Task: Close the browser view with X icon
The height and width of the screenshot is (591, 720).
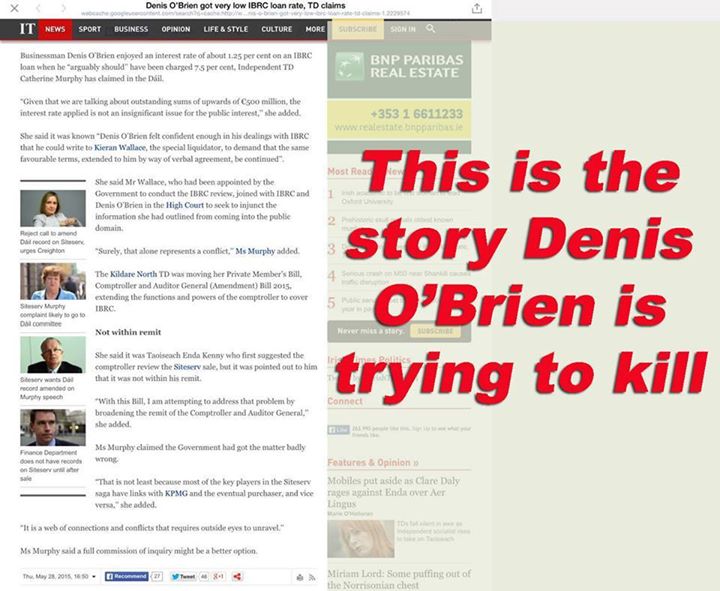Action: point(14,8)
